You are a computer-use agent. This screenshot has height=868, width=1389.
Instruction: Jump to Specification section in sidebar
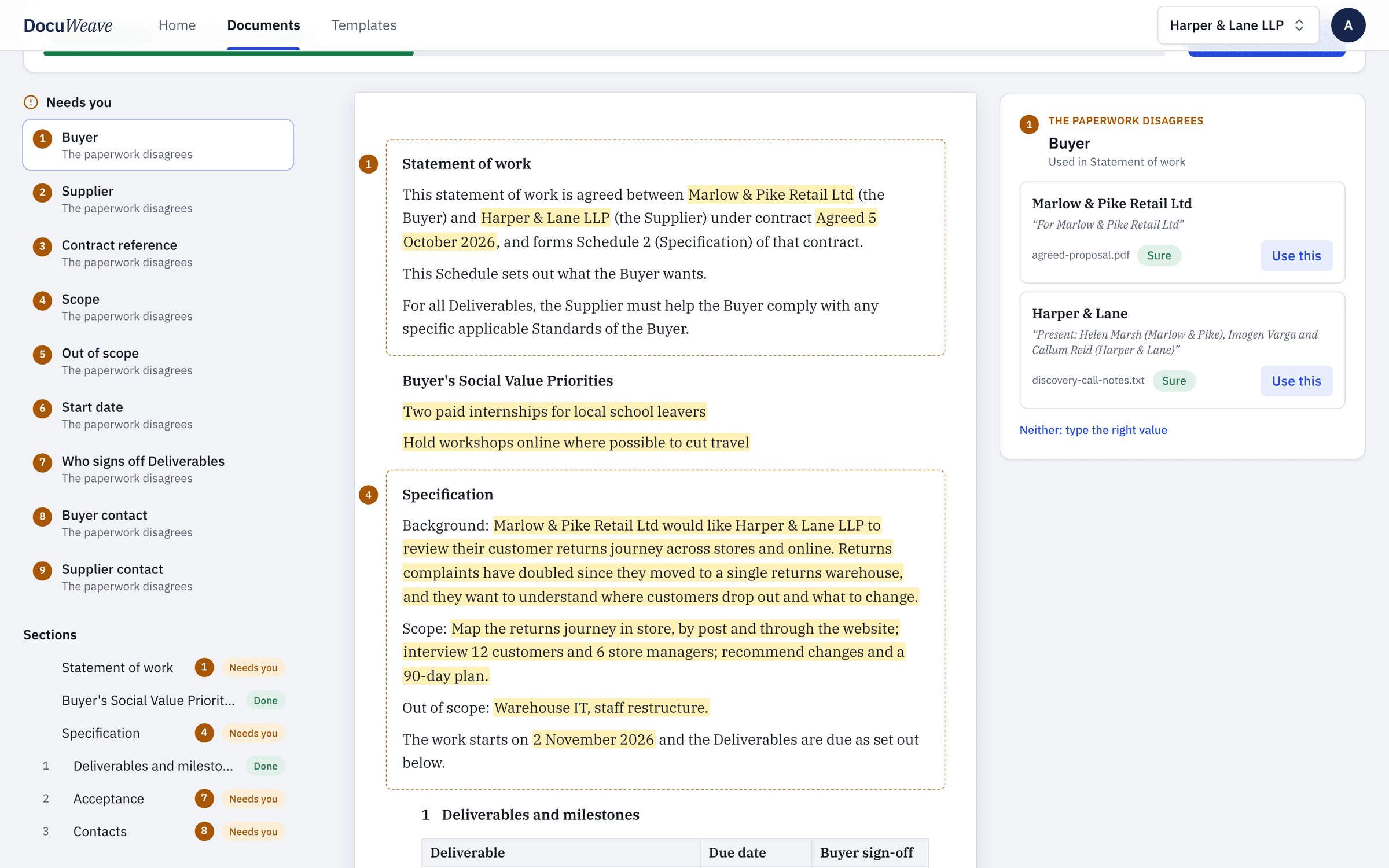[158, 733]
